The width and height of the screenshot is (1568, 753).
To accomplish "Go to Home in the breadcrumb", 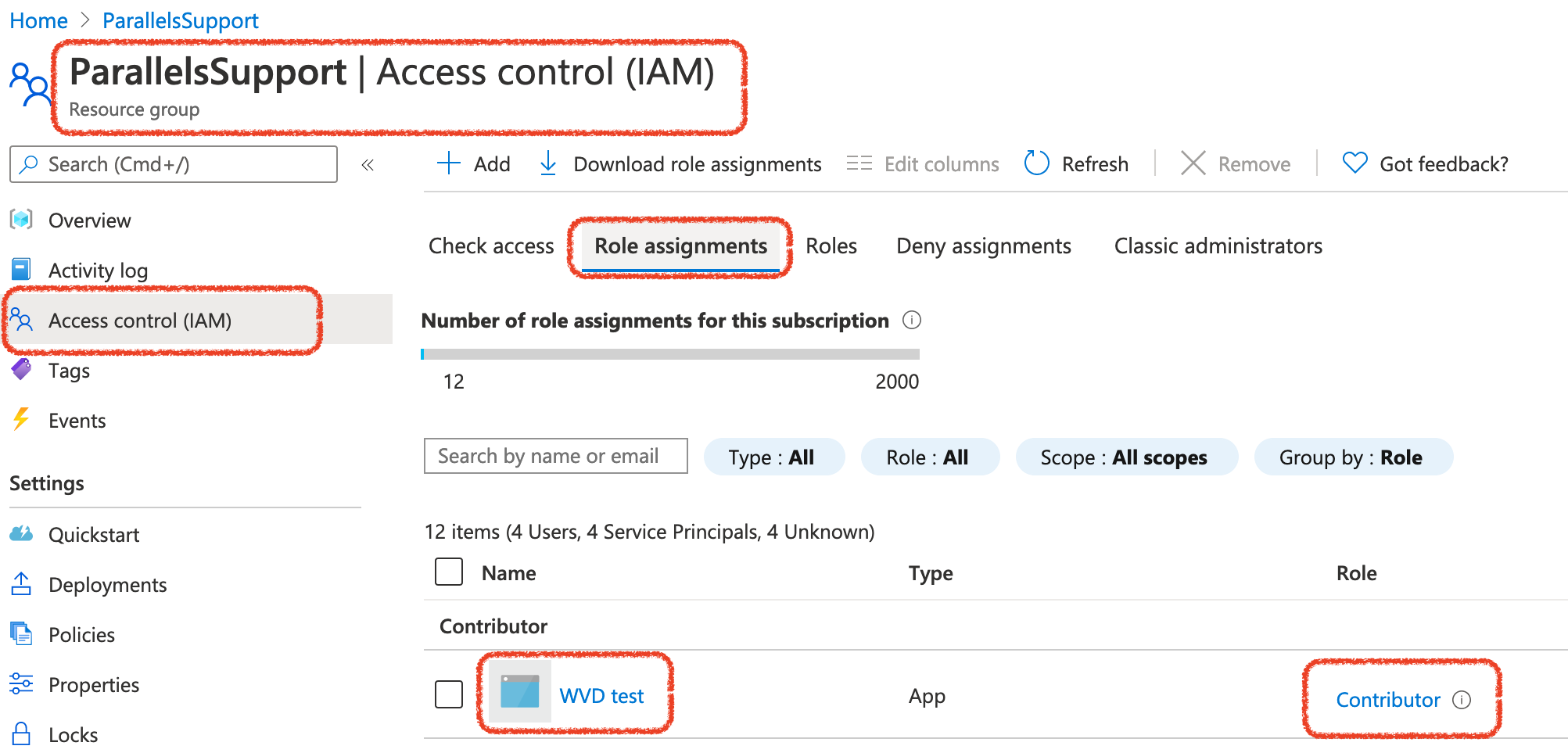I will pos(38,21).
